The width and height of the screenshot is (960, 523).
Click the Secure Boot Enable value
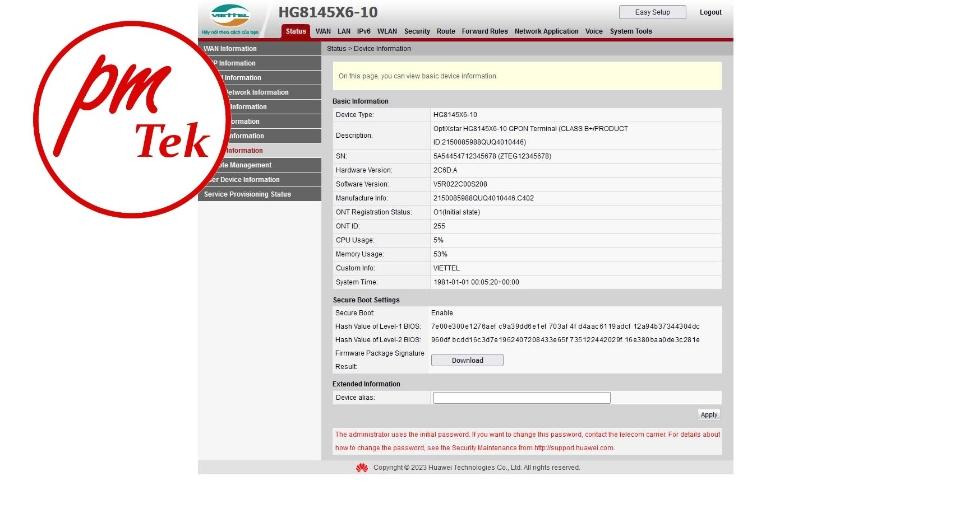click(x=442, y=312)
